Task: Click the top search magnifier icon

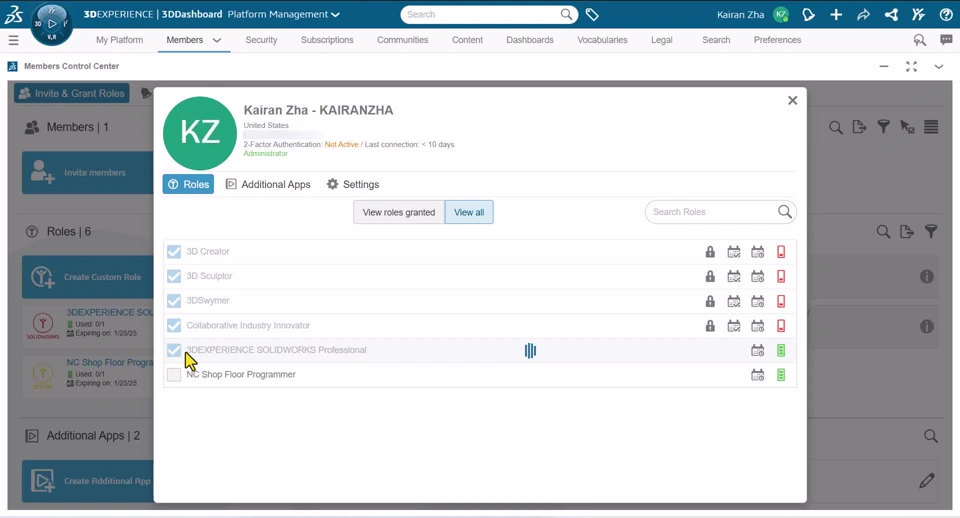Action: point(567,14)
